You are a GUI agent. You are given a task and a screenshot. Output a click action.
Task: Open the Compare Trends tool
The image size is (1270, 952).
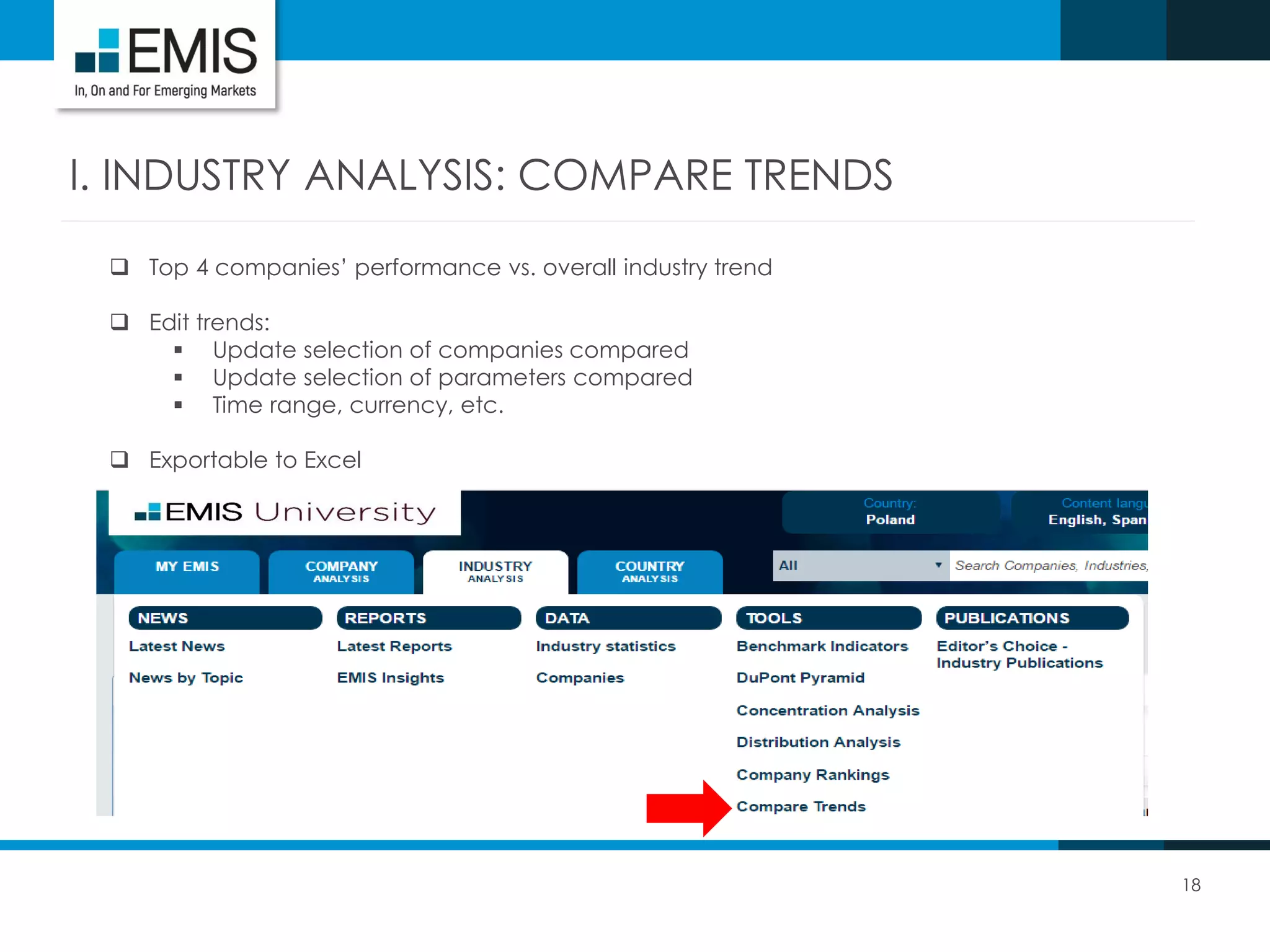pos(801,806)
